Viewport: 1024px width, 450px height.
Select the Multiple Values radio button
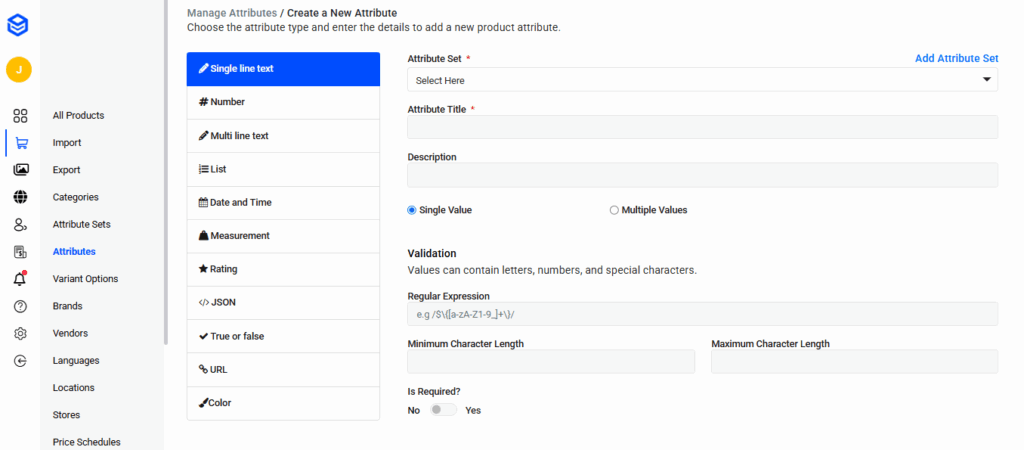[614, 210]
